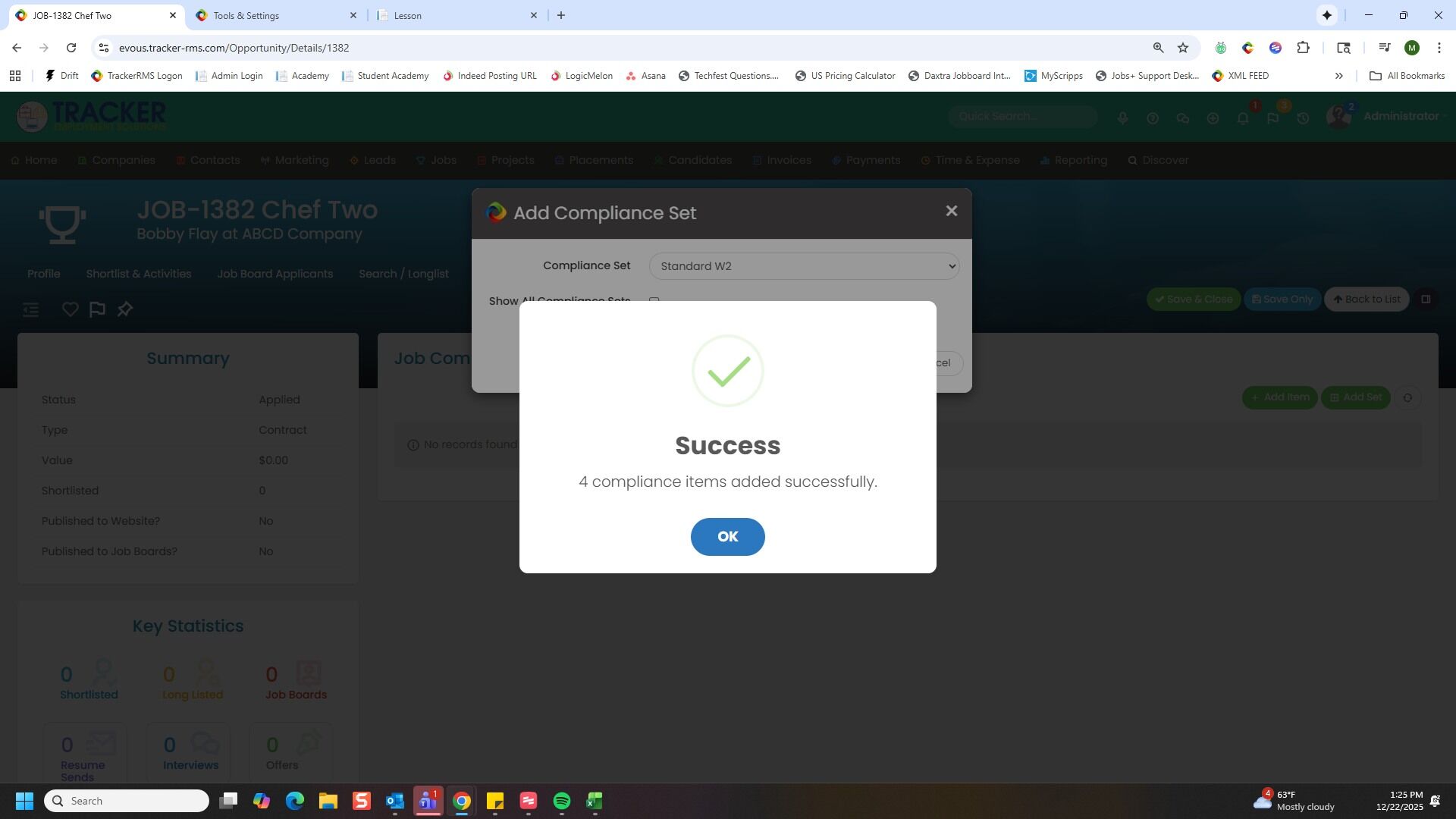Close the Add Compliance Set dialog
This screenshot has width=1456, height=819.
coord(951,212)
